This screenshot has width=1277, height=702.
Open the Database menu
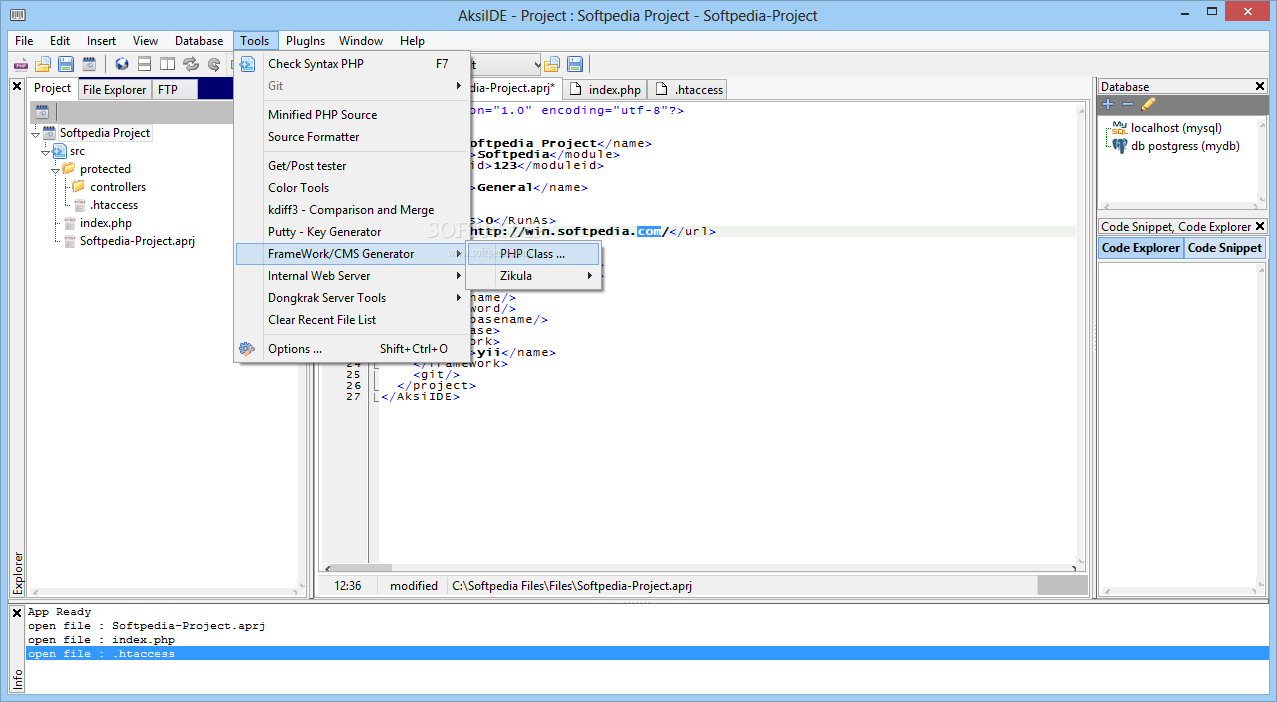(x=199, y=41)
